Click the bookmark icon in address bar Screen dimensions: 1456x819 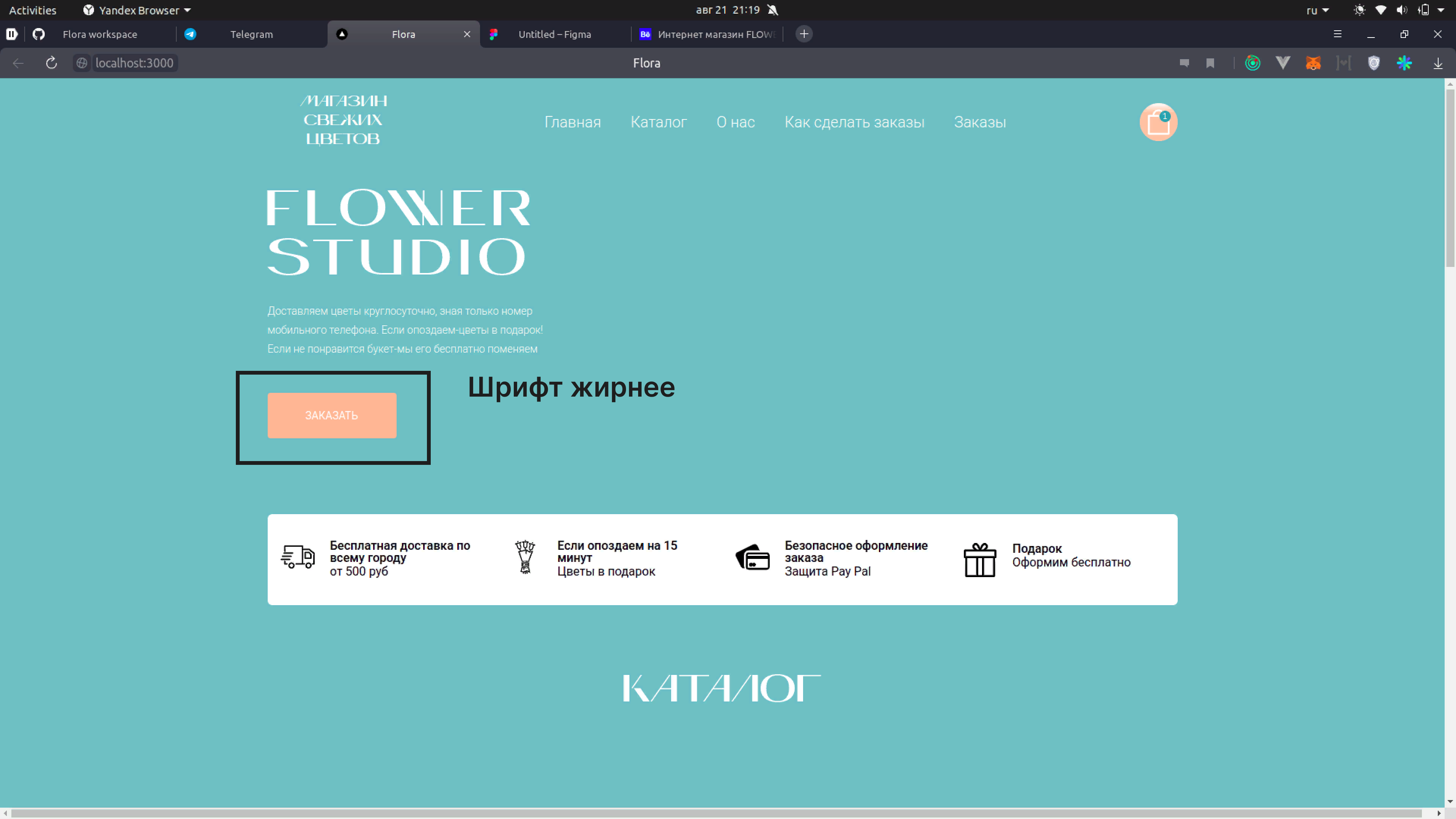click(1210, 63)
